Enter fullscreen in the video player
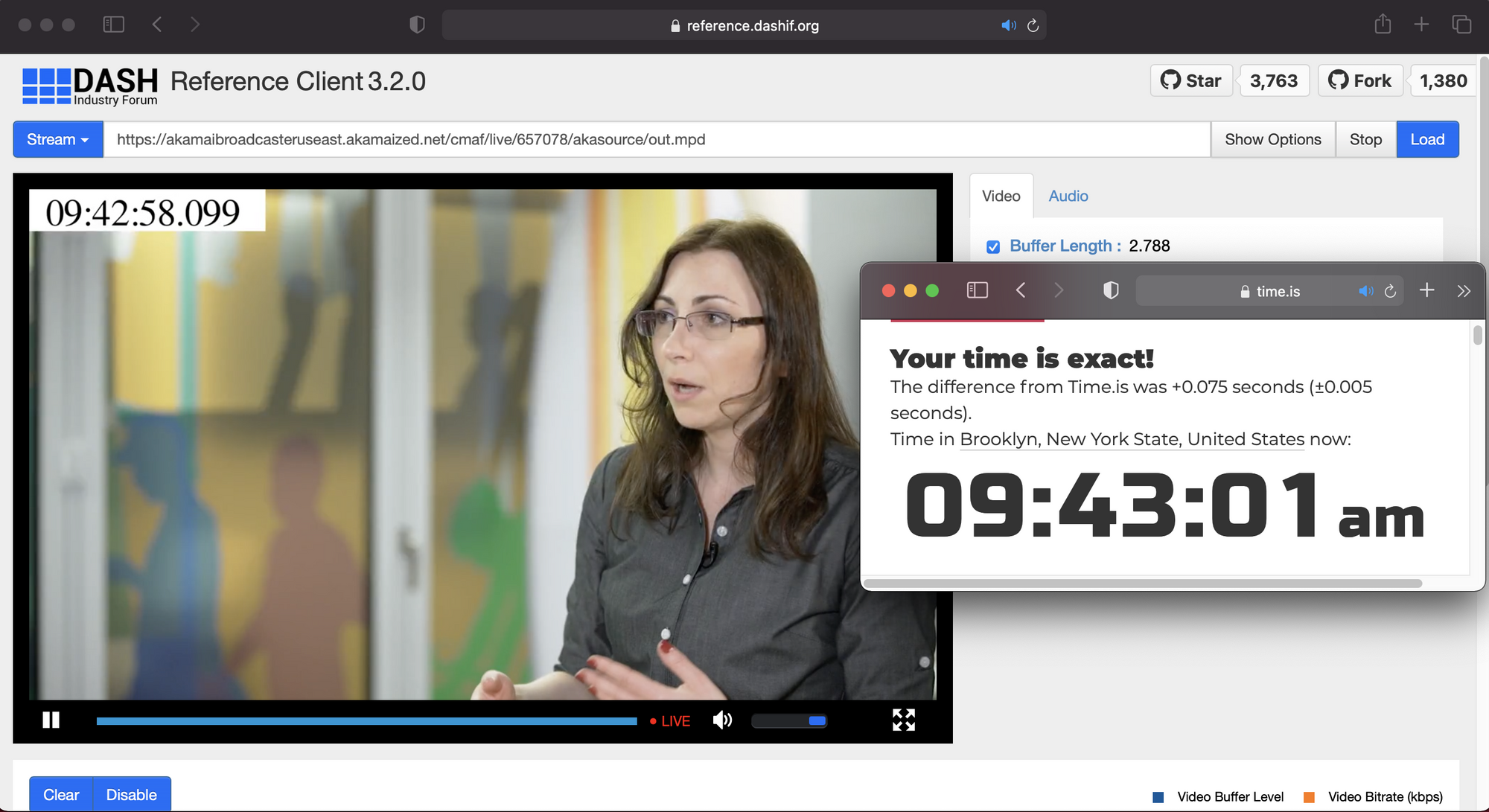Screen dimensions: 1489x812 (x=903, y=720)
